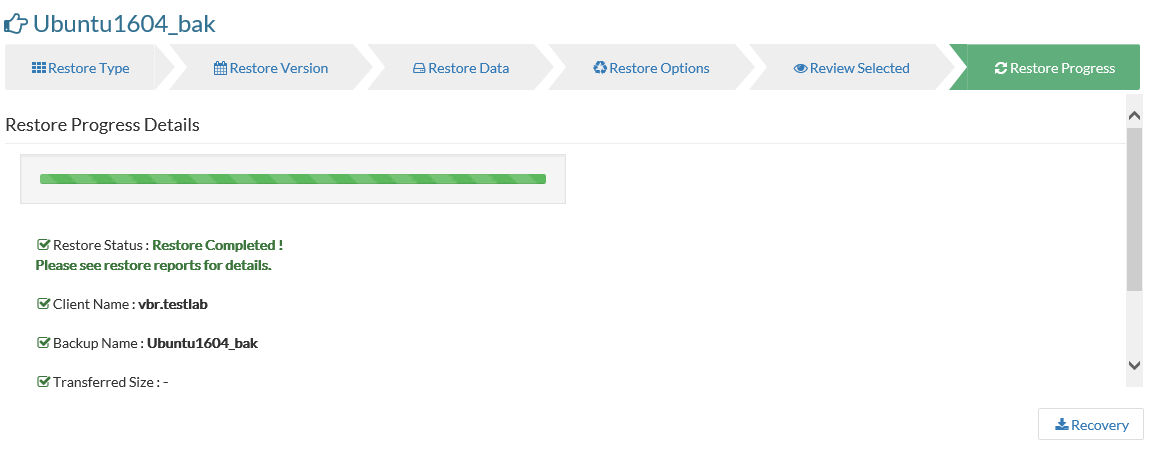This screenshot has height=453, width=1156.
Task: Click the drive icon in Restore Data step
Action: [x=419, y=69]
